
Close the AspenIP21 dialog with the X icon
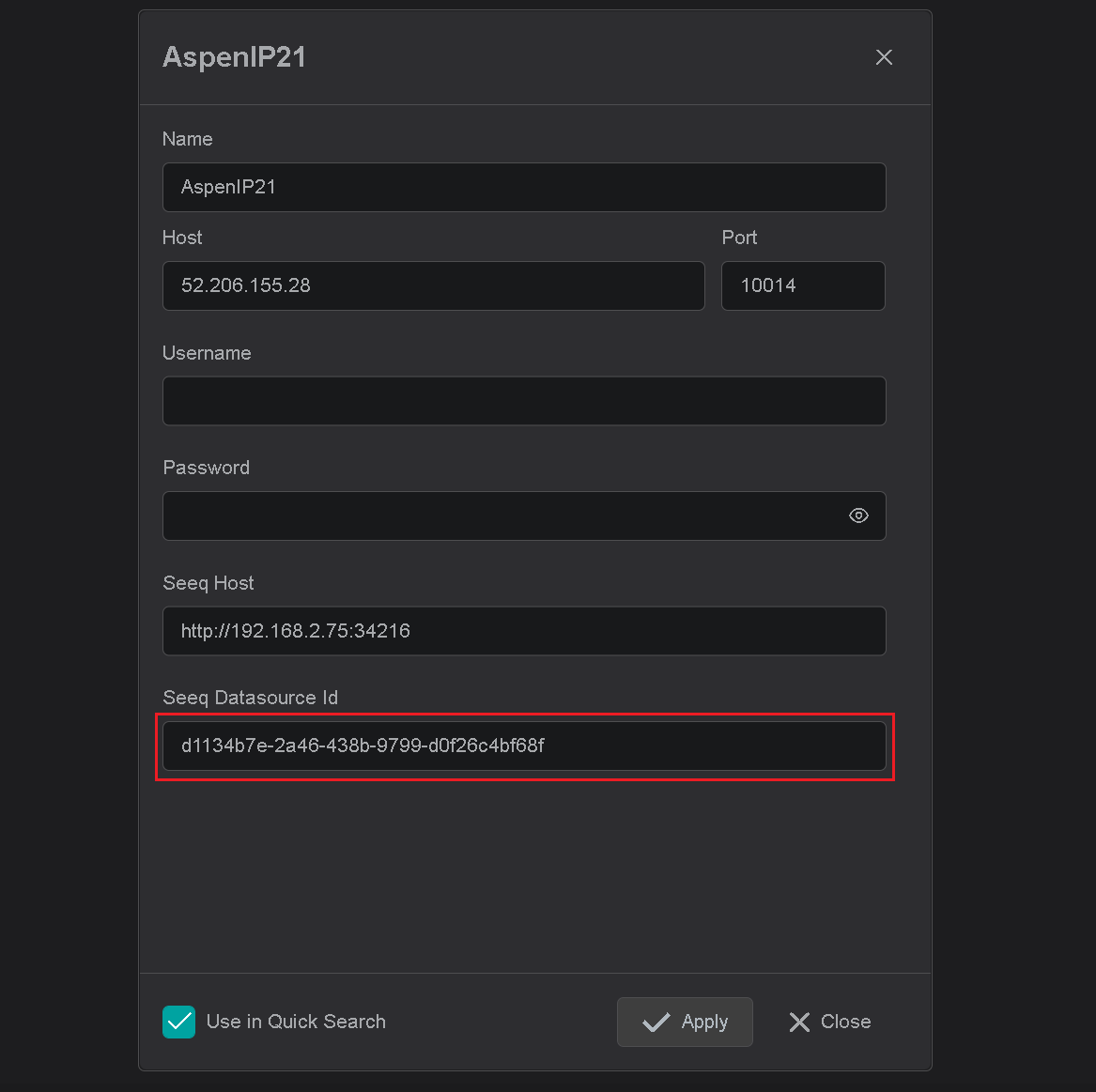pyautogui.click(x=884, y=57)
